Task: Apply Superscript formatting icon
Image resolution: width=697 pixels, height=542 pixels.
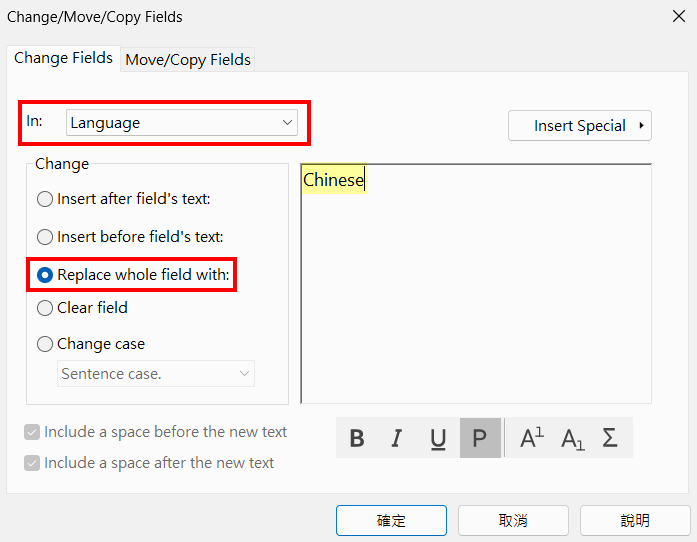Action: coord(532,438)
